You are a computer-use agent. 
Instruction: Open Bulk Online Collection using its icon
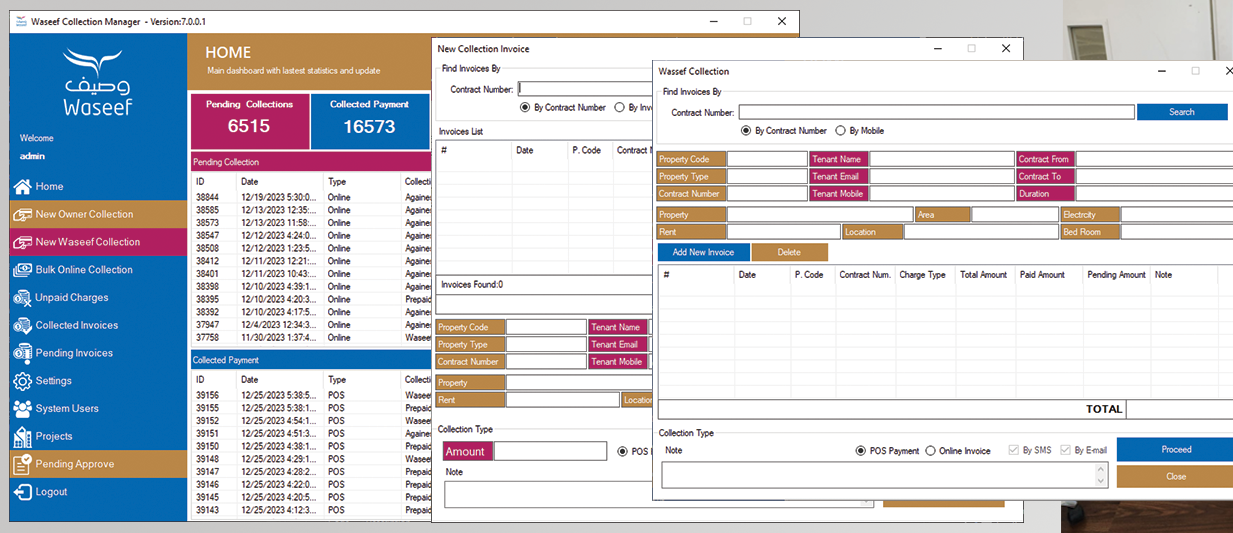point(21,270)
